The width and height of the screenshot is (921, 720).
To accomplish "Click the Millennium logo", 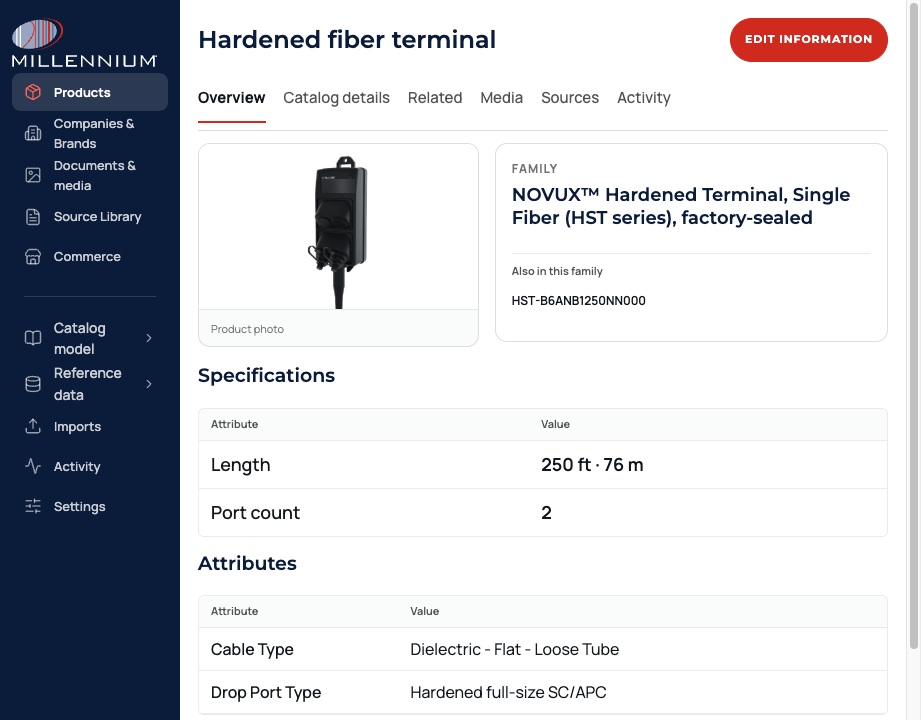I will (84, 43).
